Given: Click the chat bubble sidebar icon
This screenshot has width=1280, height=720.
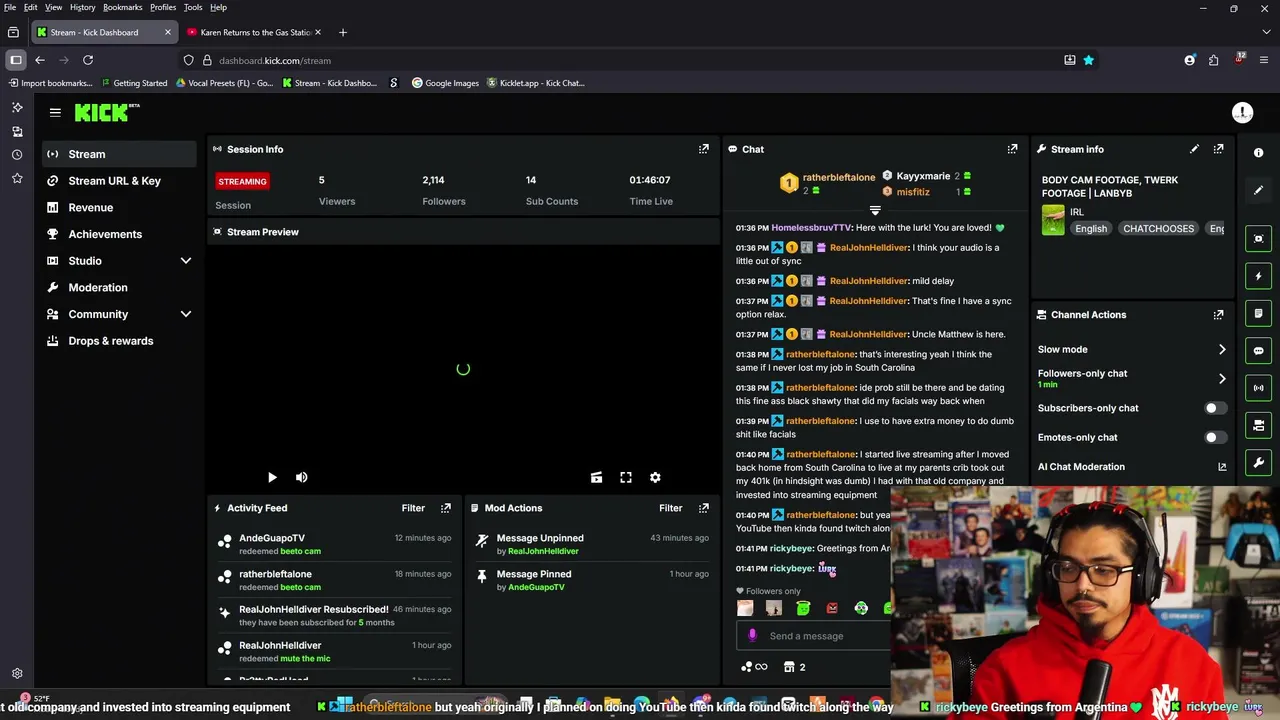Looking at the screenshot, I should pos(1258,351).
